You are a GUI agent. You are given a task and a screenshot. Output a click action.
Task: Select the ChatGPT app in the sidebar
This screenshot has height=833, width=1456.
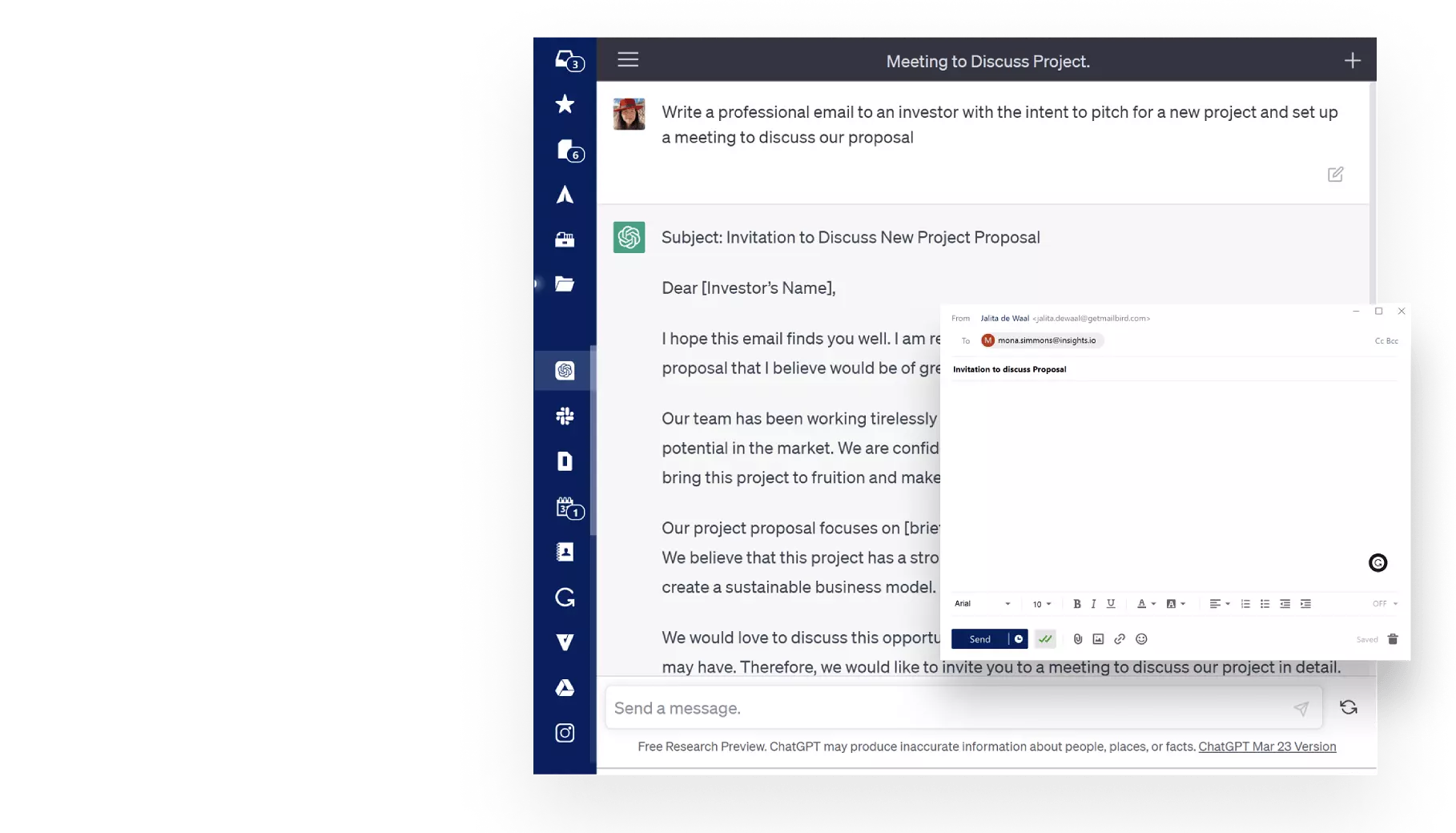coord(565,370)
